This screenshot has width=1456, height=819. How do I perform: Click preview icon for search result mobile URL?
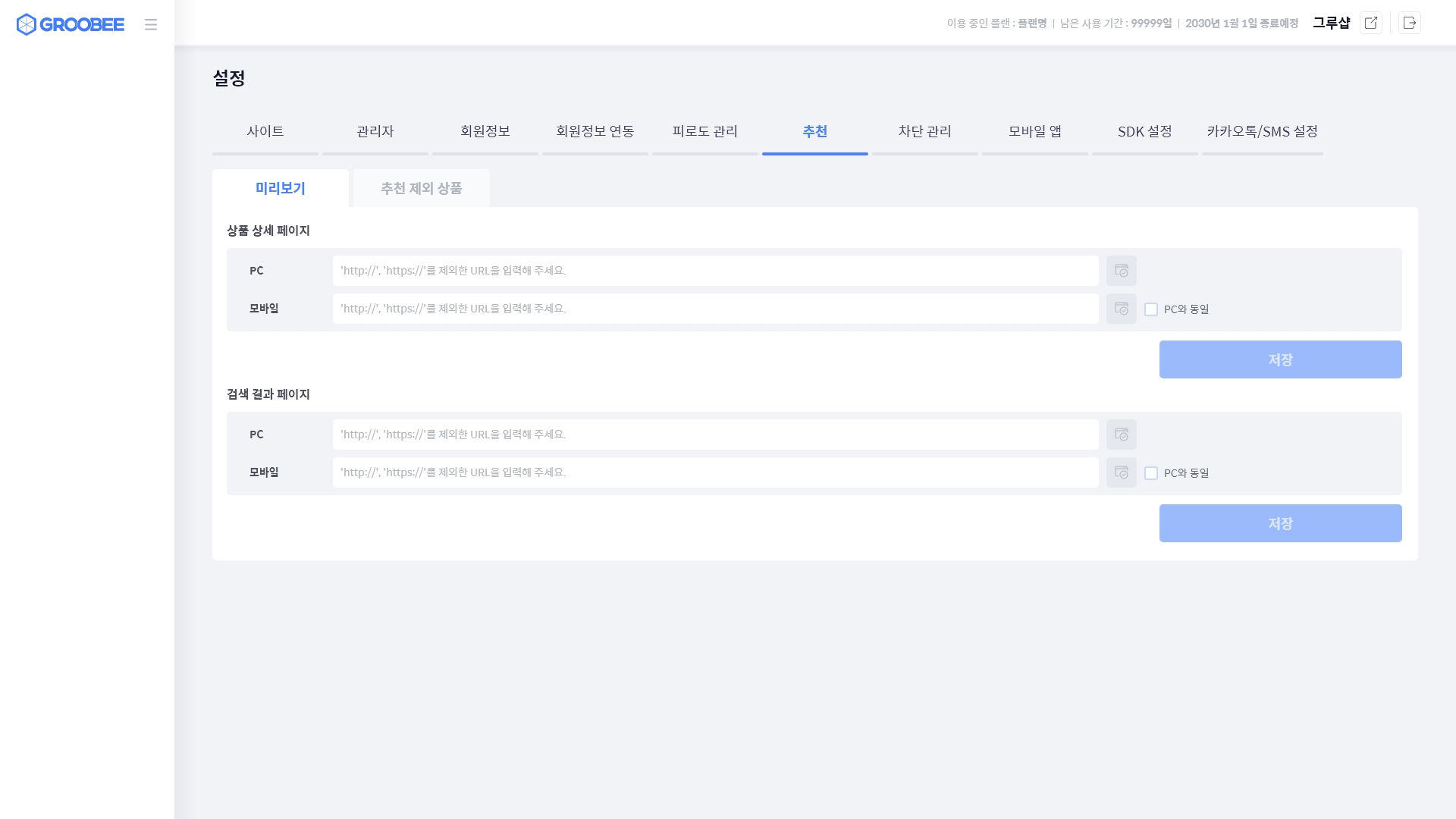click(1121, 472)
